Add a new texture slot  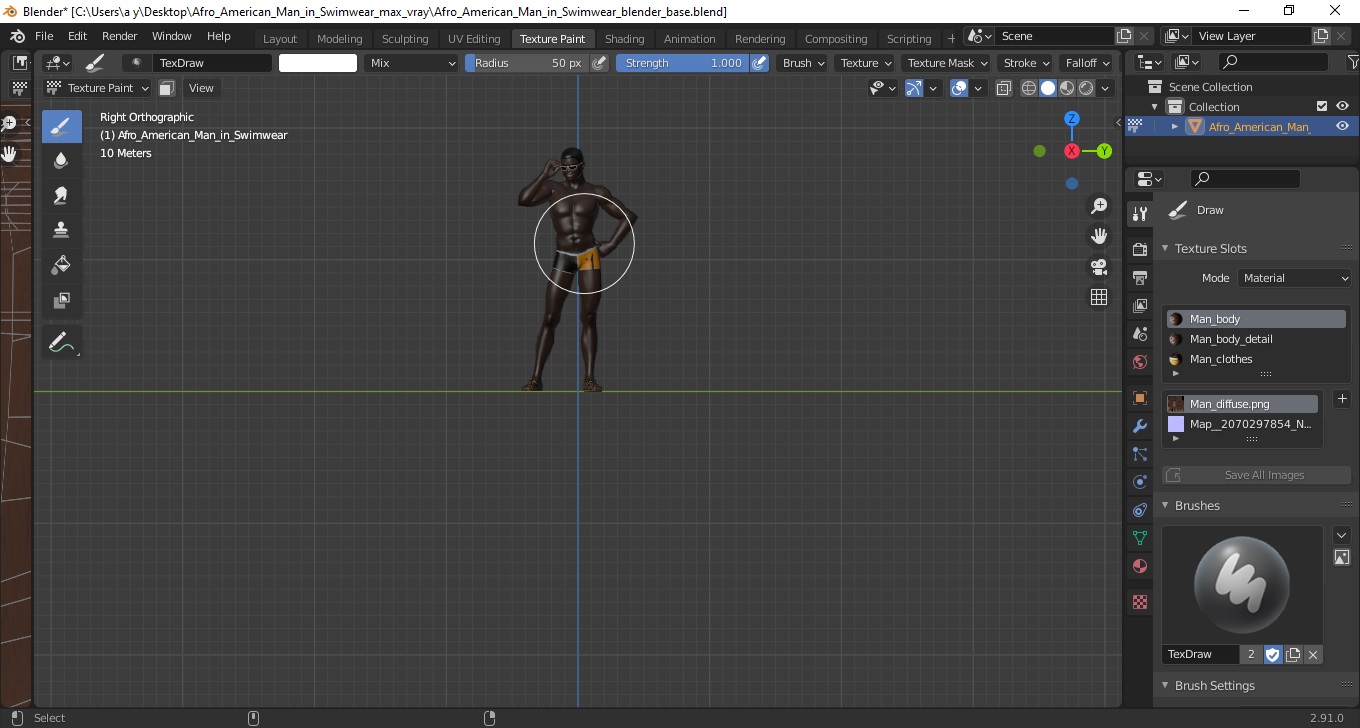point(1342,400)
